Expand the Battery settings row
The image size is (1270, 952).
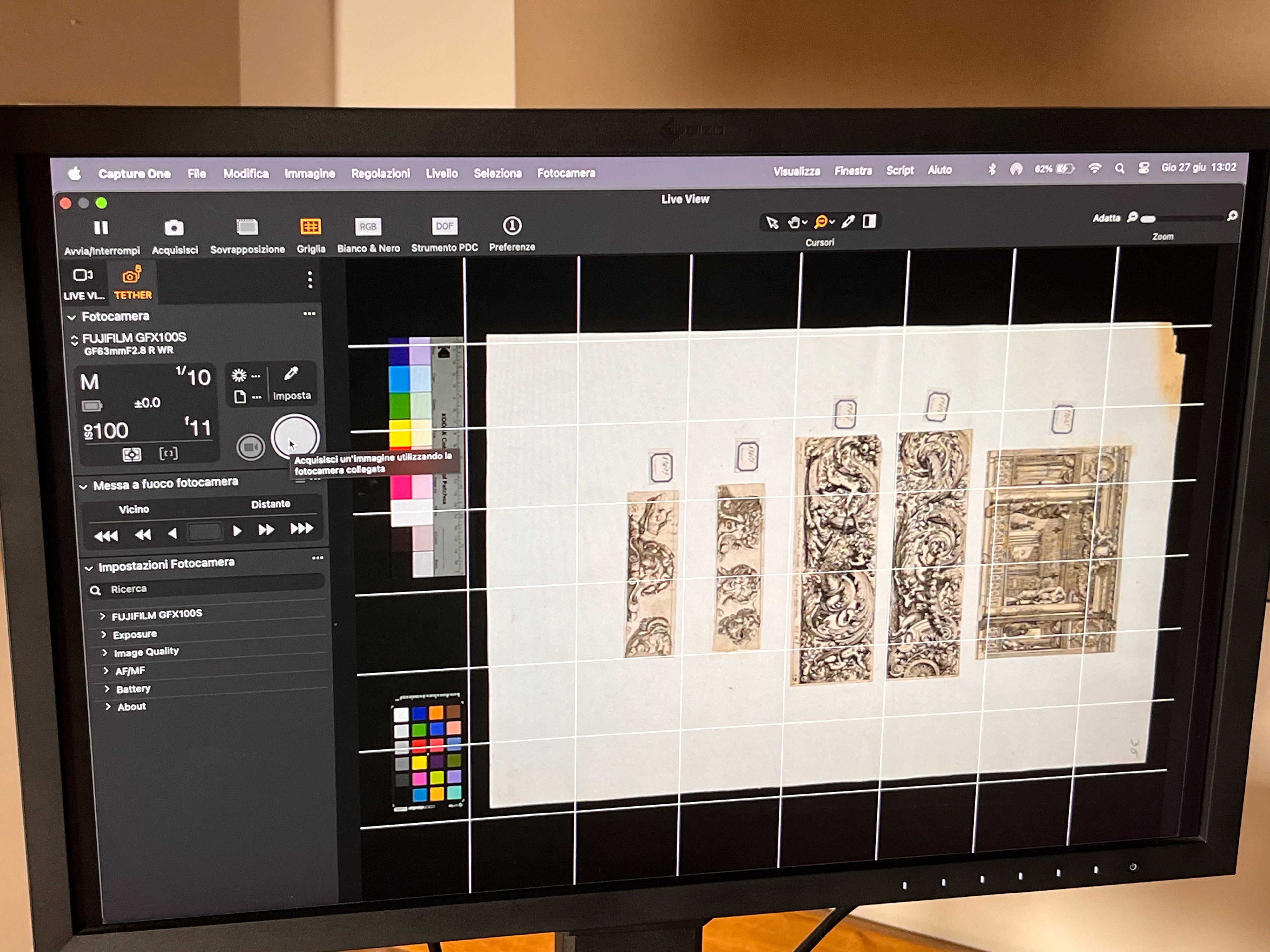[x=107, y=689]
